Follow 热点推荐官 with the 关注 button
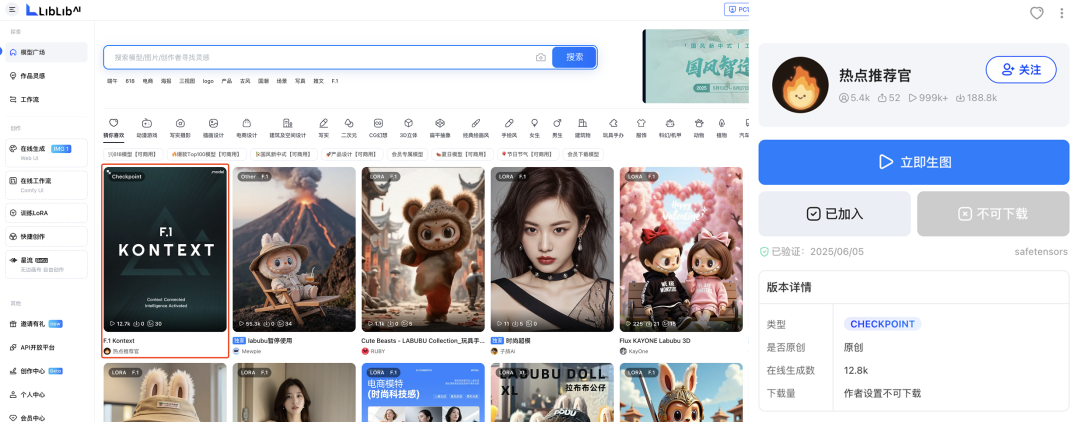 (x=1021, y=70)
